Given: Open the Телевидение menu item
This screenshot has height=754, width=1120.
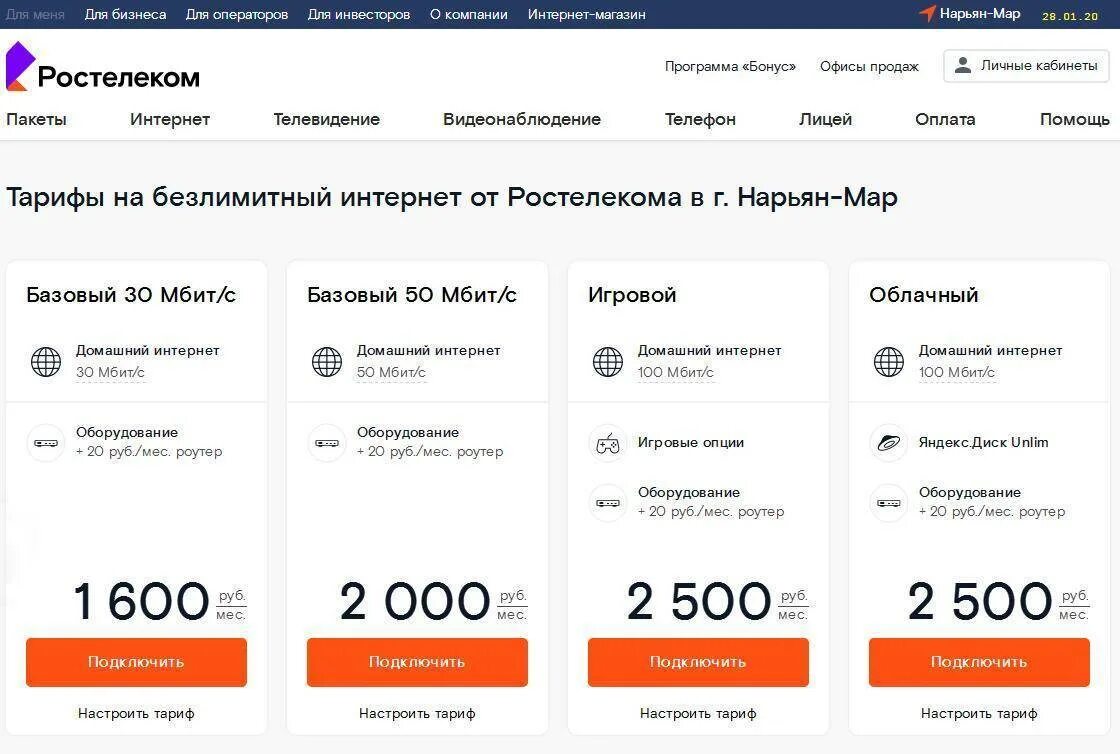Looking at the screenshot, I should point(326,119).
